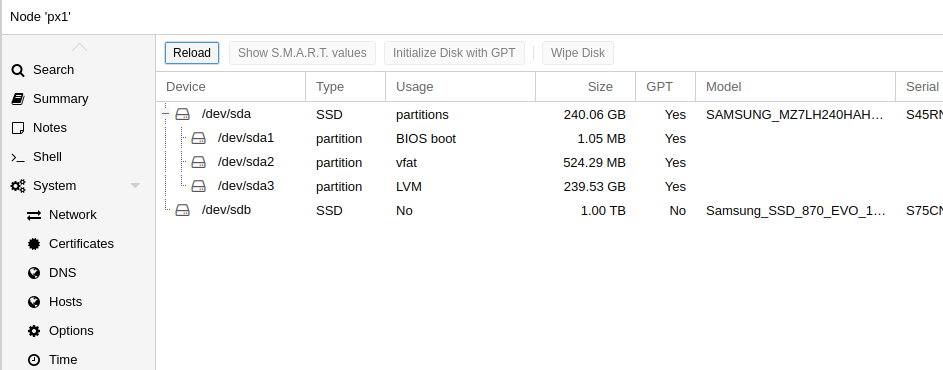943x370 pixels.
Task: Sort by the Type column header
Action: (345, 87)
